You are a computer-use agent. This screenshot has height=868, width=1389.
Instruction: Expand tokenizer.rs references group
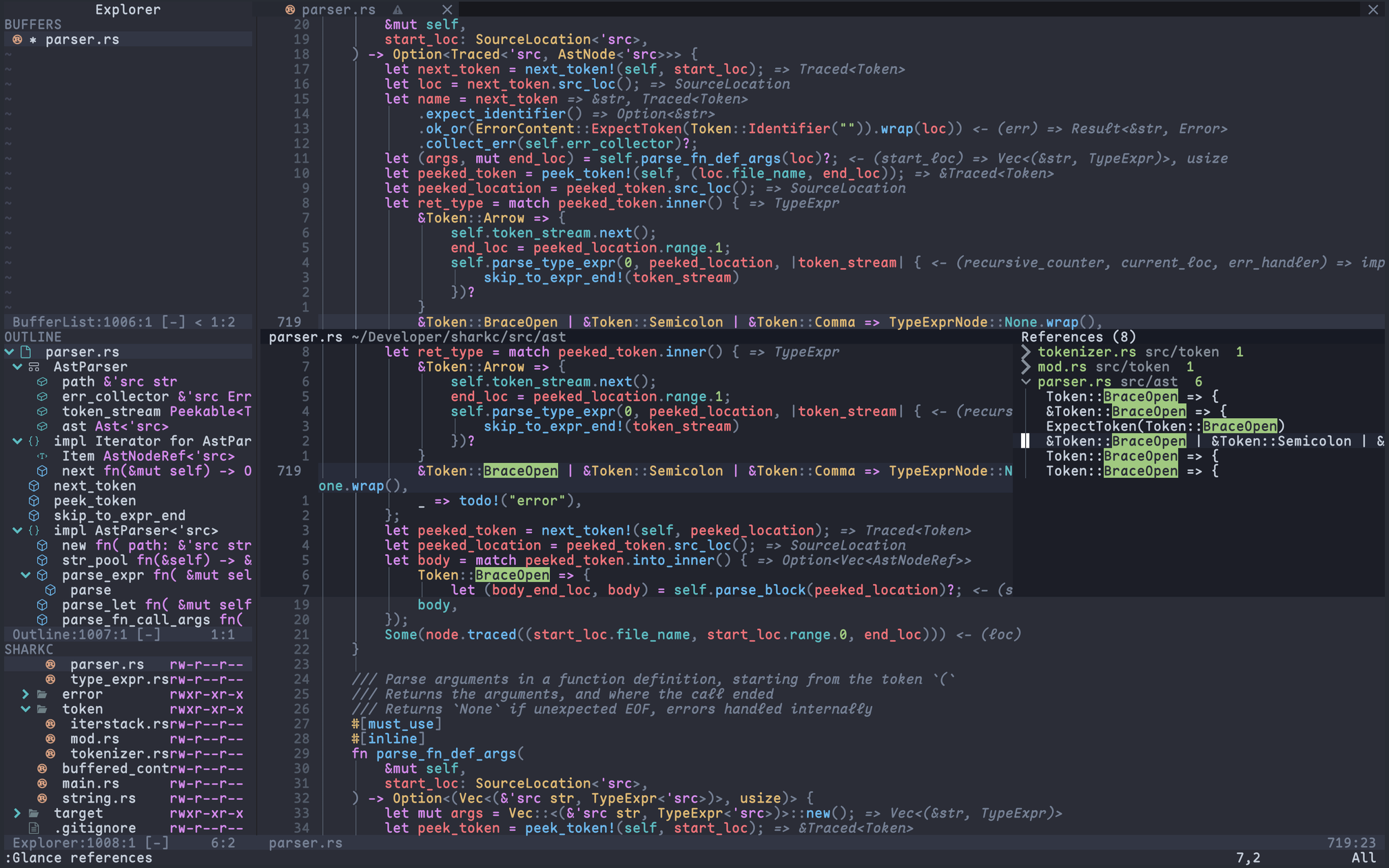pyautogui.click(x=1026, y=352)
